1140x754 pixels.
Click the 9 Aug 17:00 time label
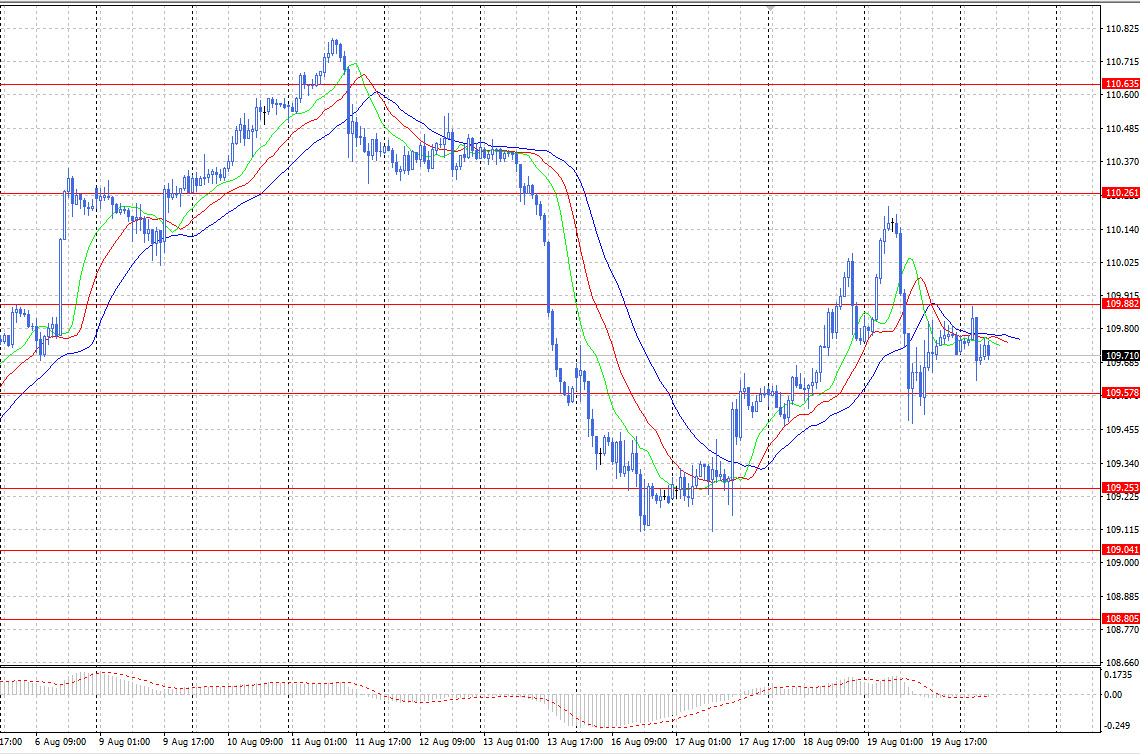coord(188,742)
